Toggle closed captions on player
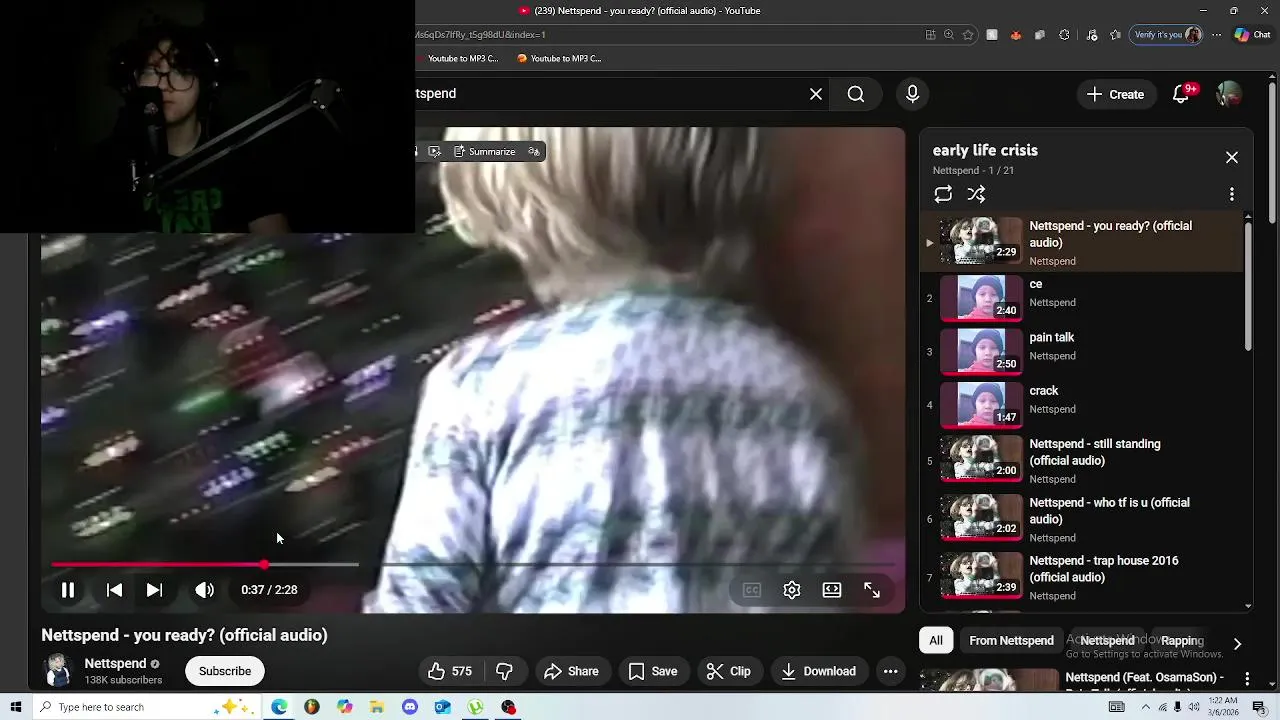 coord(752,590)
